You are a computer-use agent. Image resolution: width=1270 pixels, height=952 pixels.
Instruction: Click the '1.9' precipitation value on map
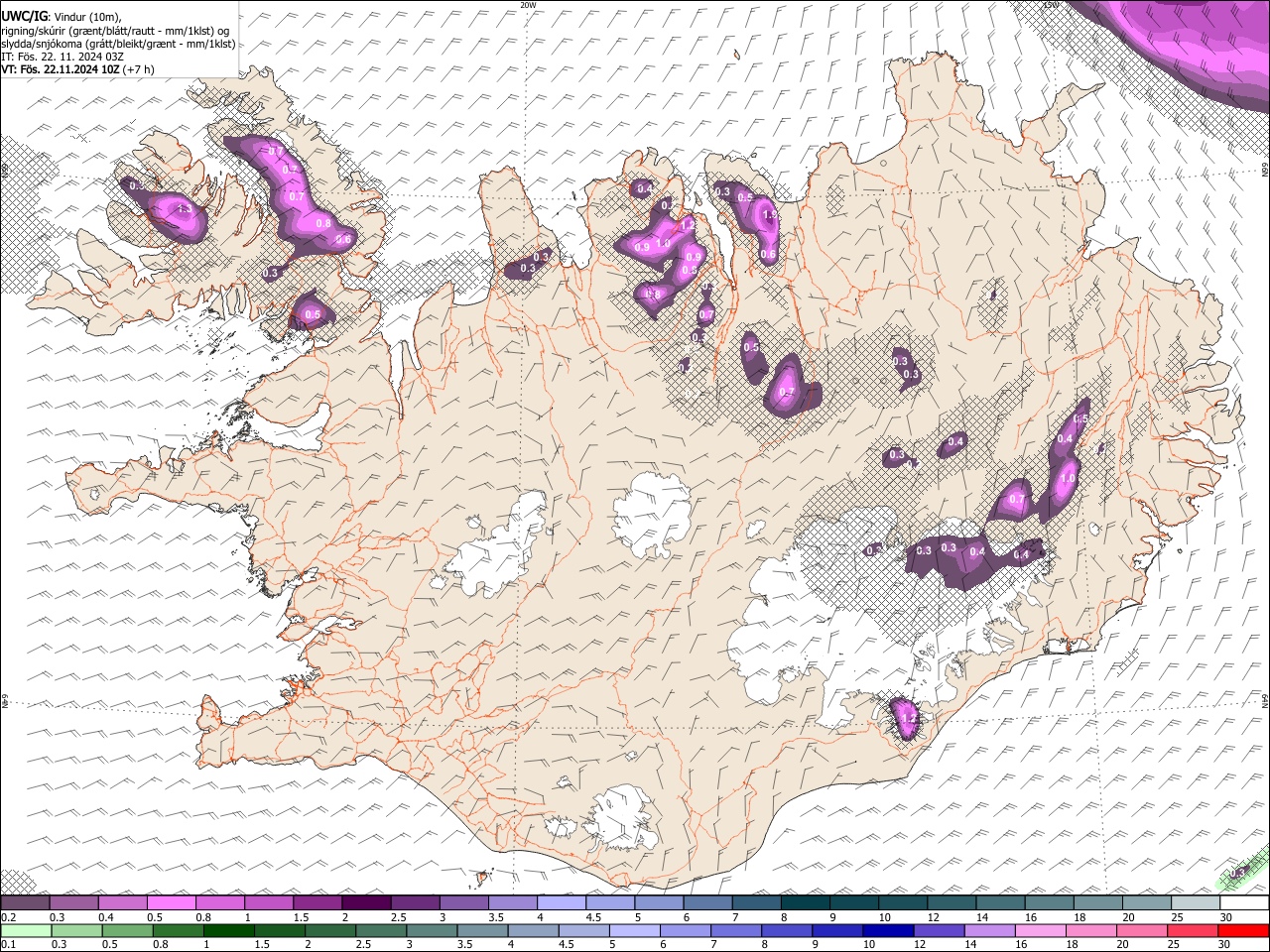click(769, 215)
